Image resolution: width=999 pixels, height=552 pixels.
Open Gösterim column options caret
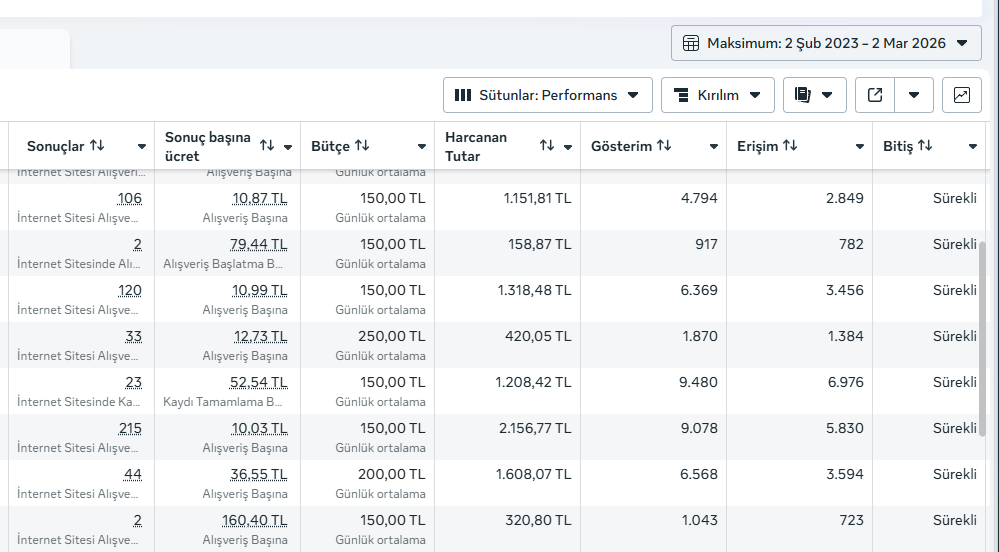pos(714,147)
